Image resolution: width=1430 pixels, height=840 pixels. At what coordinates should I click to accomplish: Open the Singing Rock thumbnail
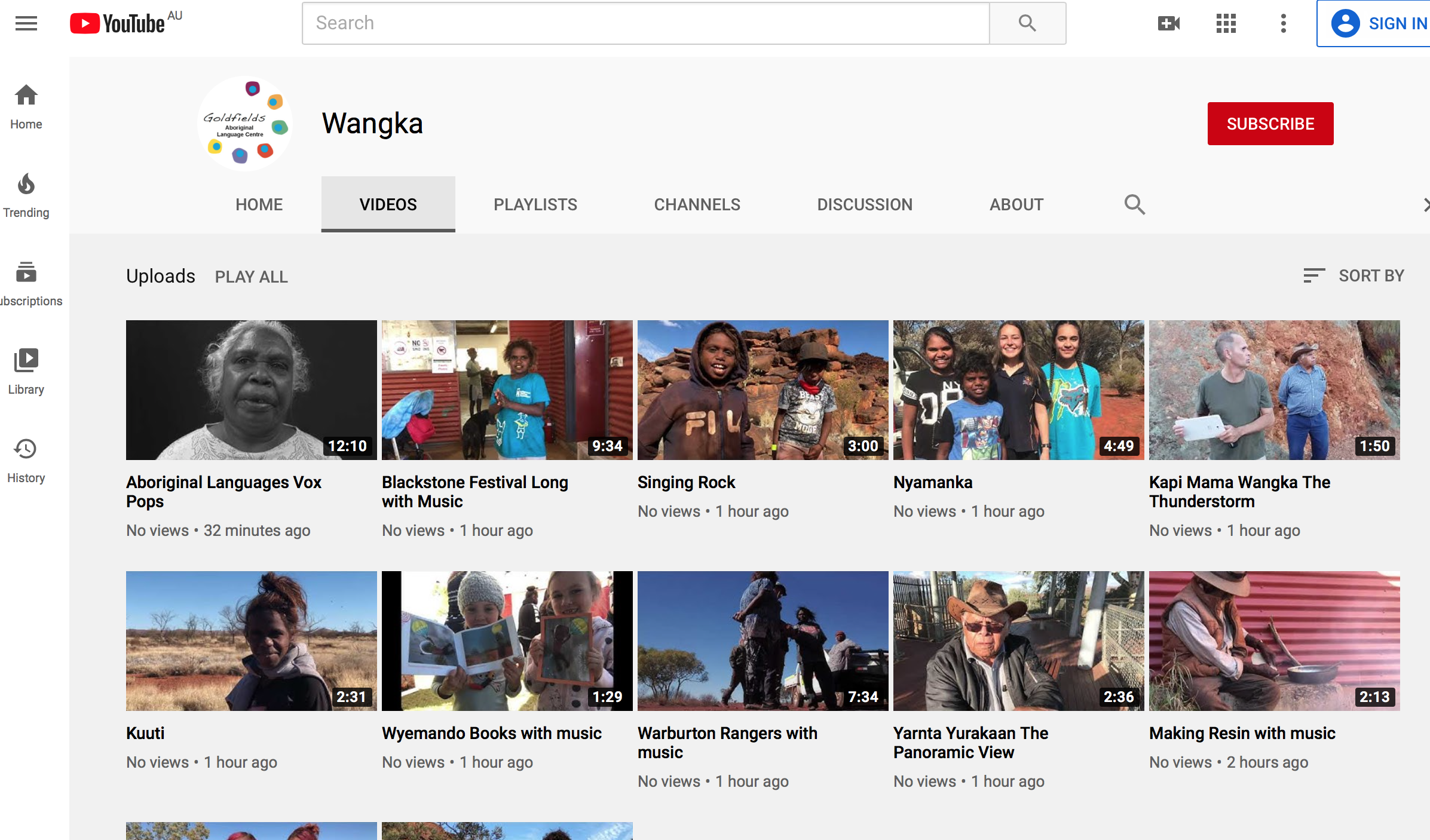point(763,390)
